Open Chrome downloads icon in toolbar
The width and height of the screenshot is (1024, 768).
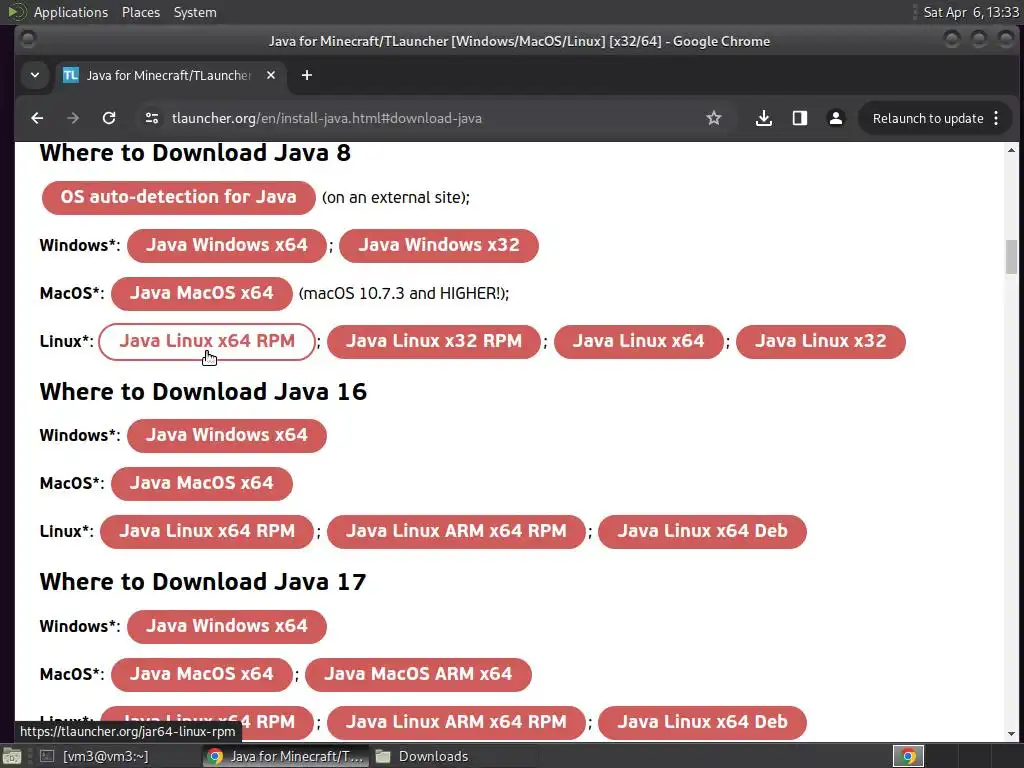click(763, 118)
